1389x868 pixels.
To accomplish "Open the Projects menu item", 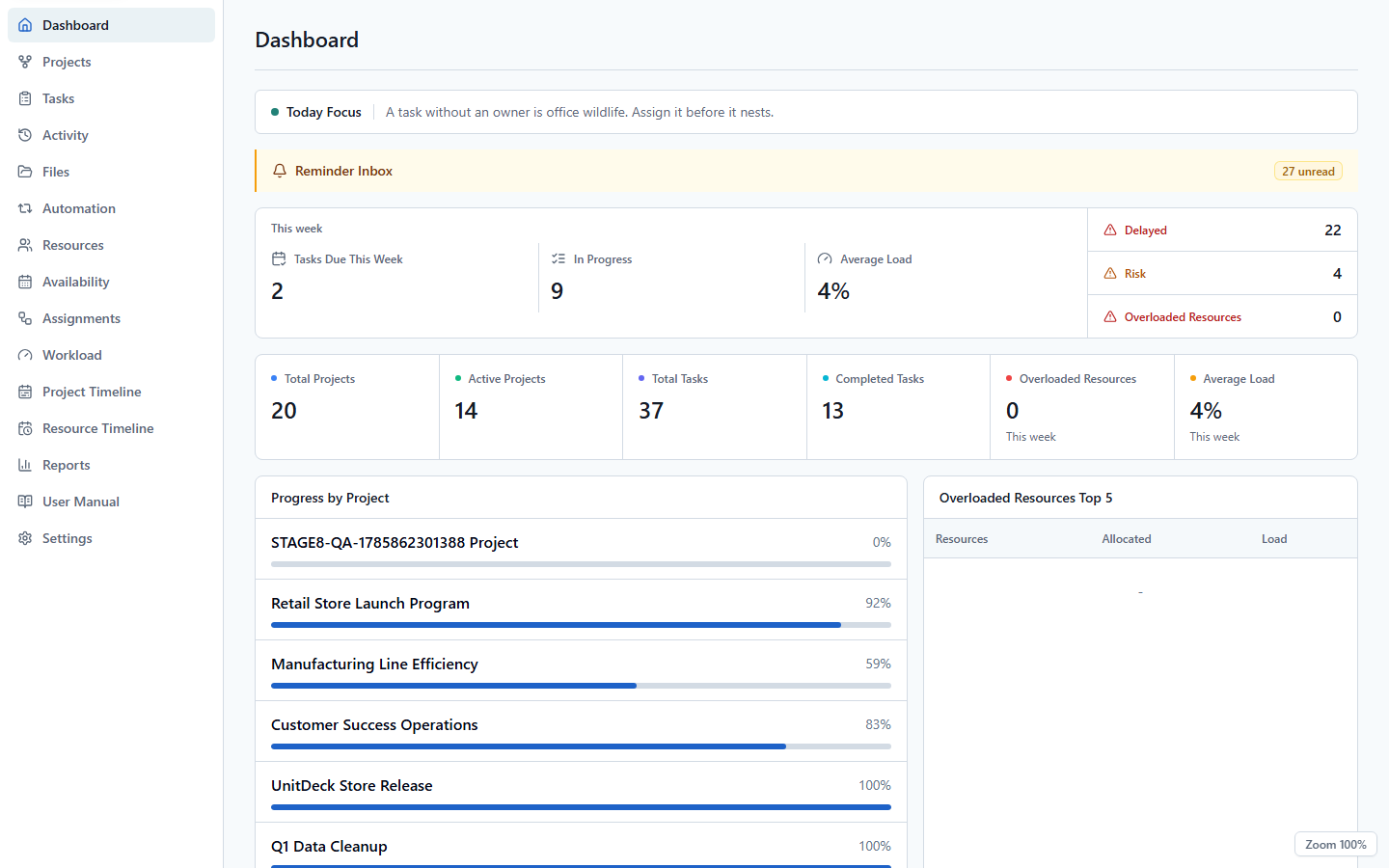I will (x=111, y=62).
